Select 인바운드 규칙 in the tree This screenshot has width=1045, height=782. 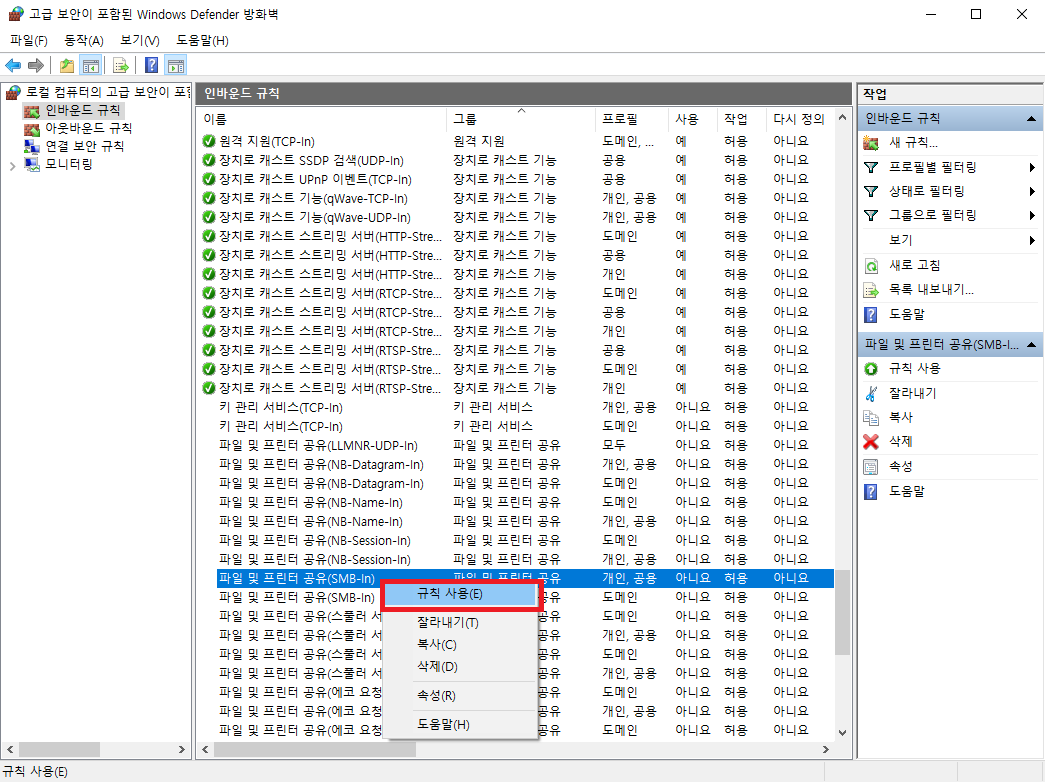click(x=83, y=110)
